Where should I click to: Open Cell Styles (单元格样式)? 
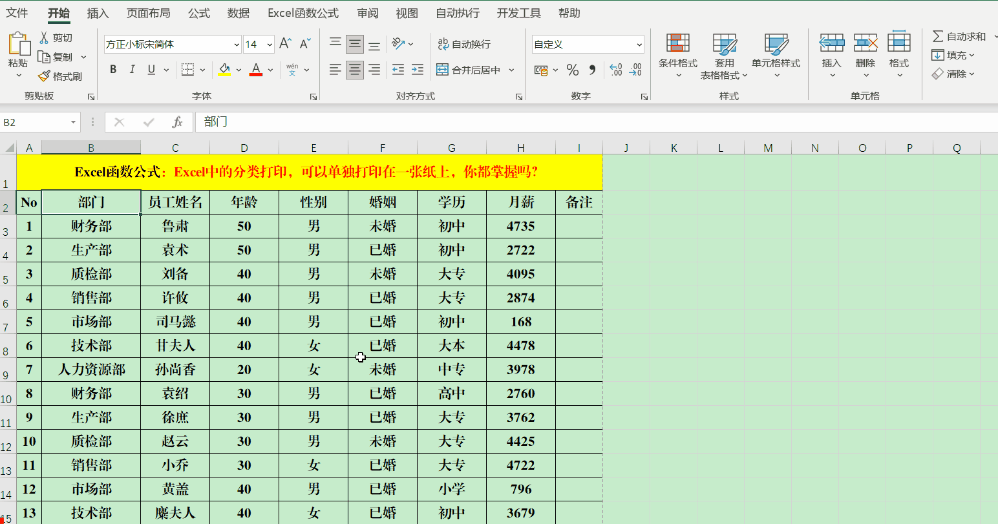776,54
